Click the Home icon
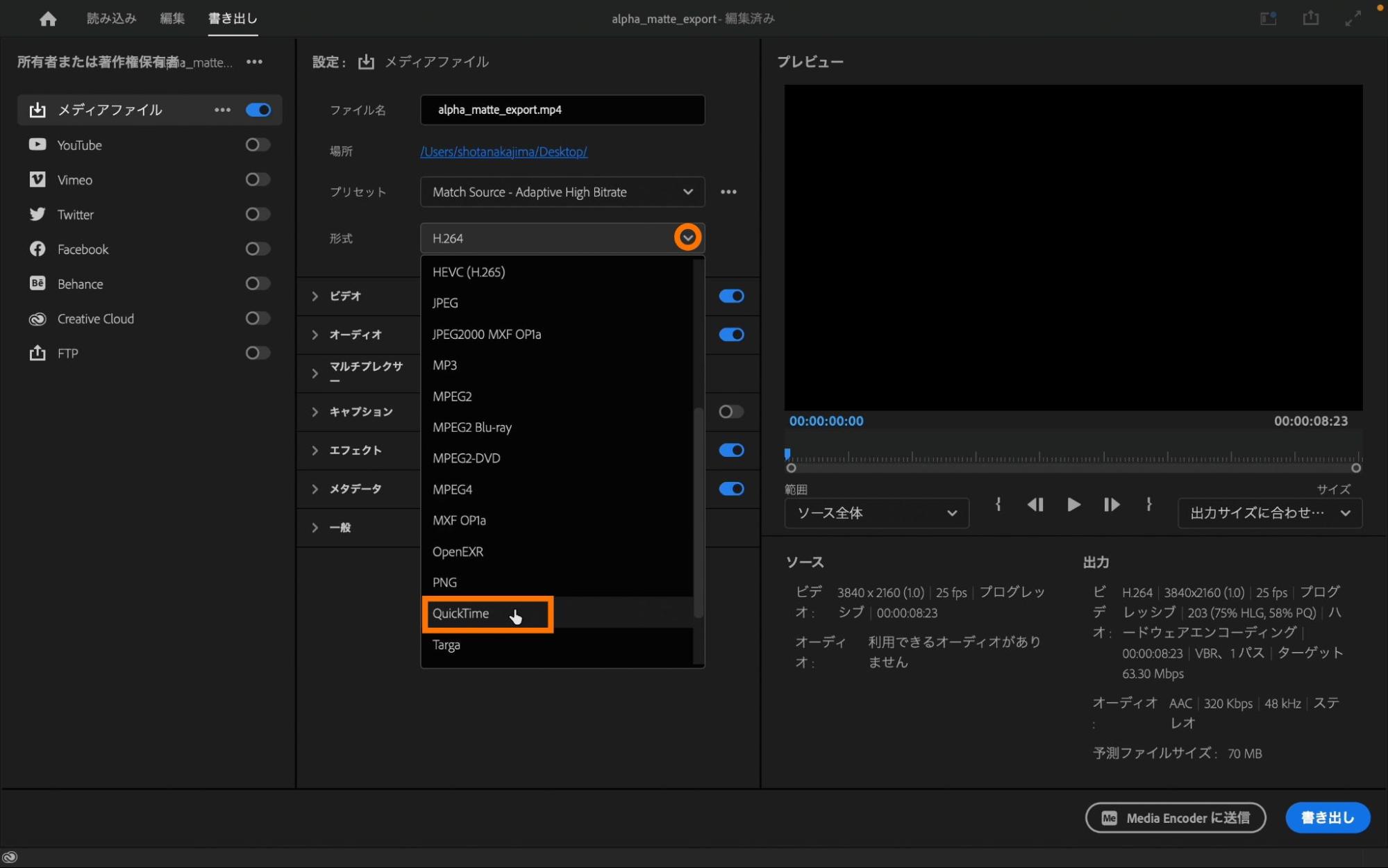Viewport: 1388px width, 868px height. [48, 19]
